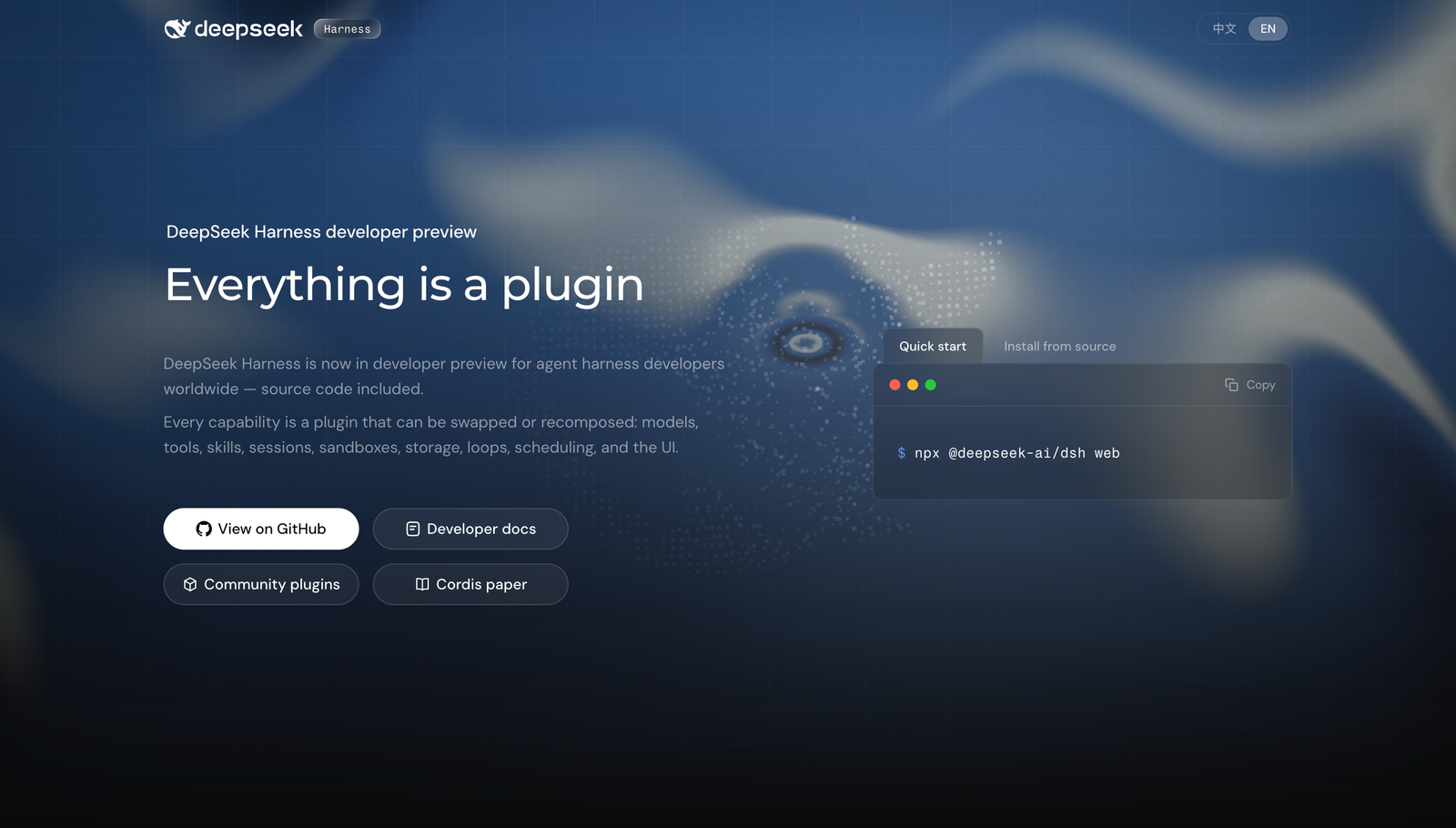Click the npx @deepseek-ai/dsh web command text
Viewport: 1456px width, 828px height.
[x=1017, y=453]
